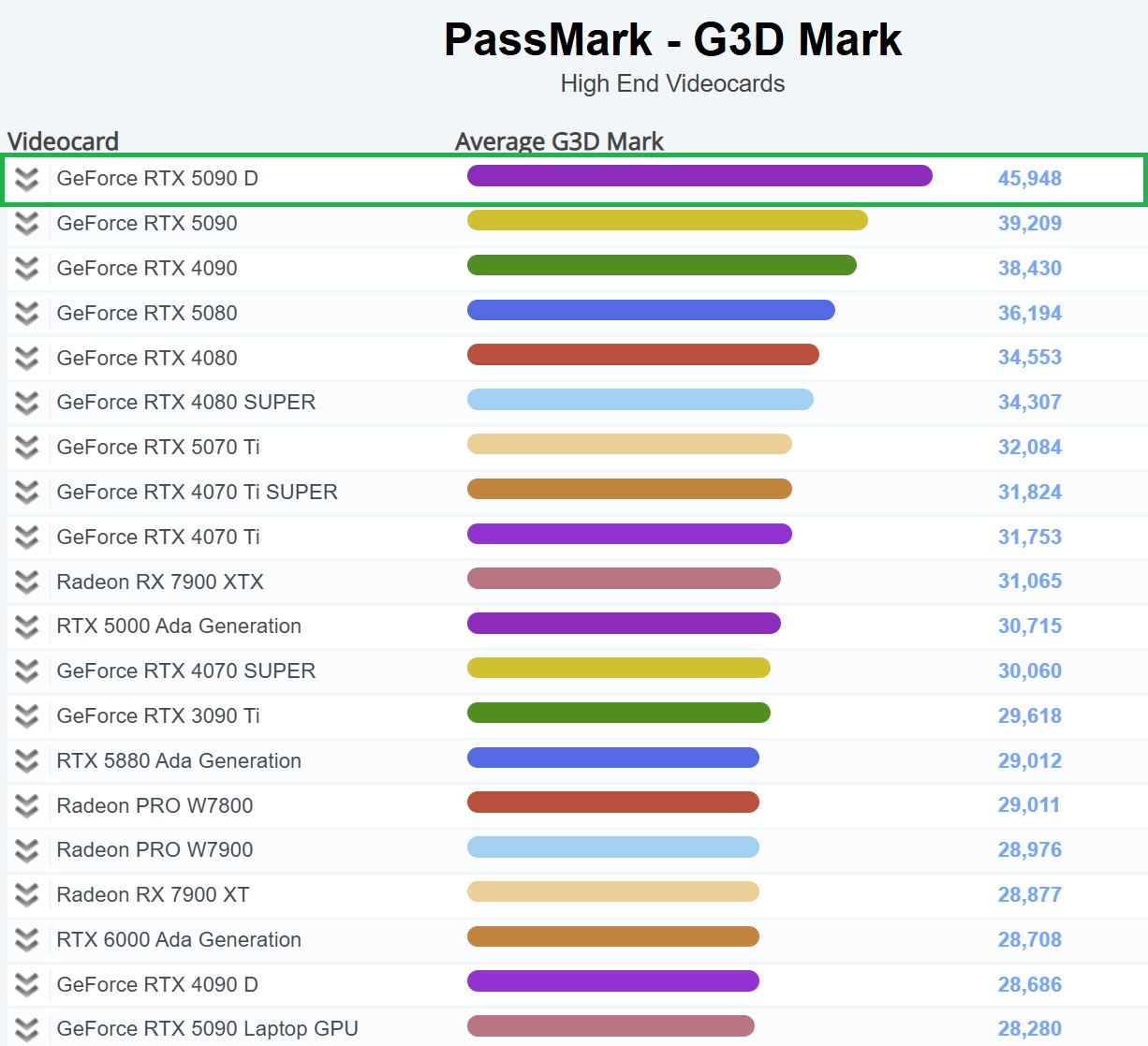The width and height of the screenshot is (1148, 1046).
Task: Click the yellow bar for GeForce RTX 5090
Action: (x=668, y=220)
